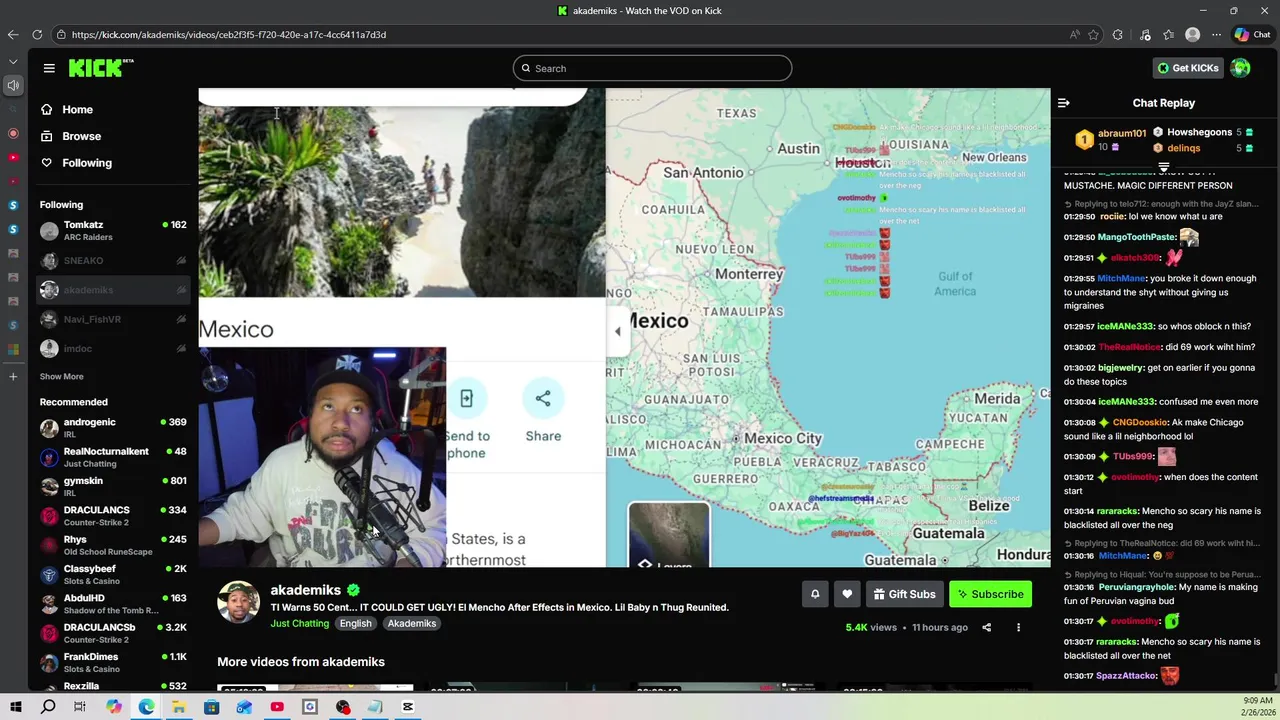Click the Gift Subs button

904,594
